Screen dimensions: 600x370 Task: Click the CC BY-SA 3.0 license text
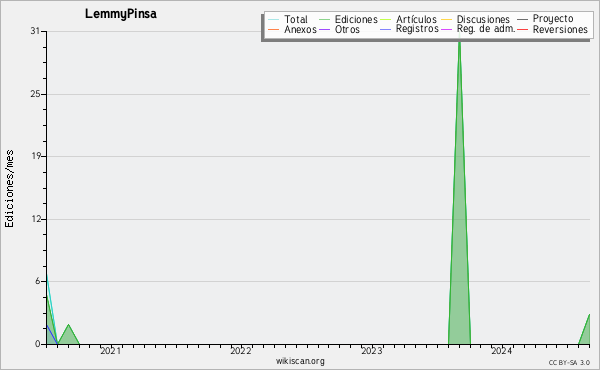point(569,363)
